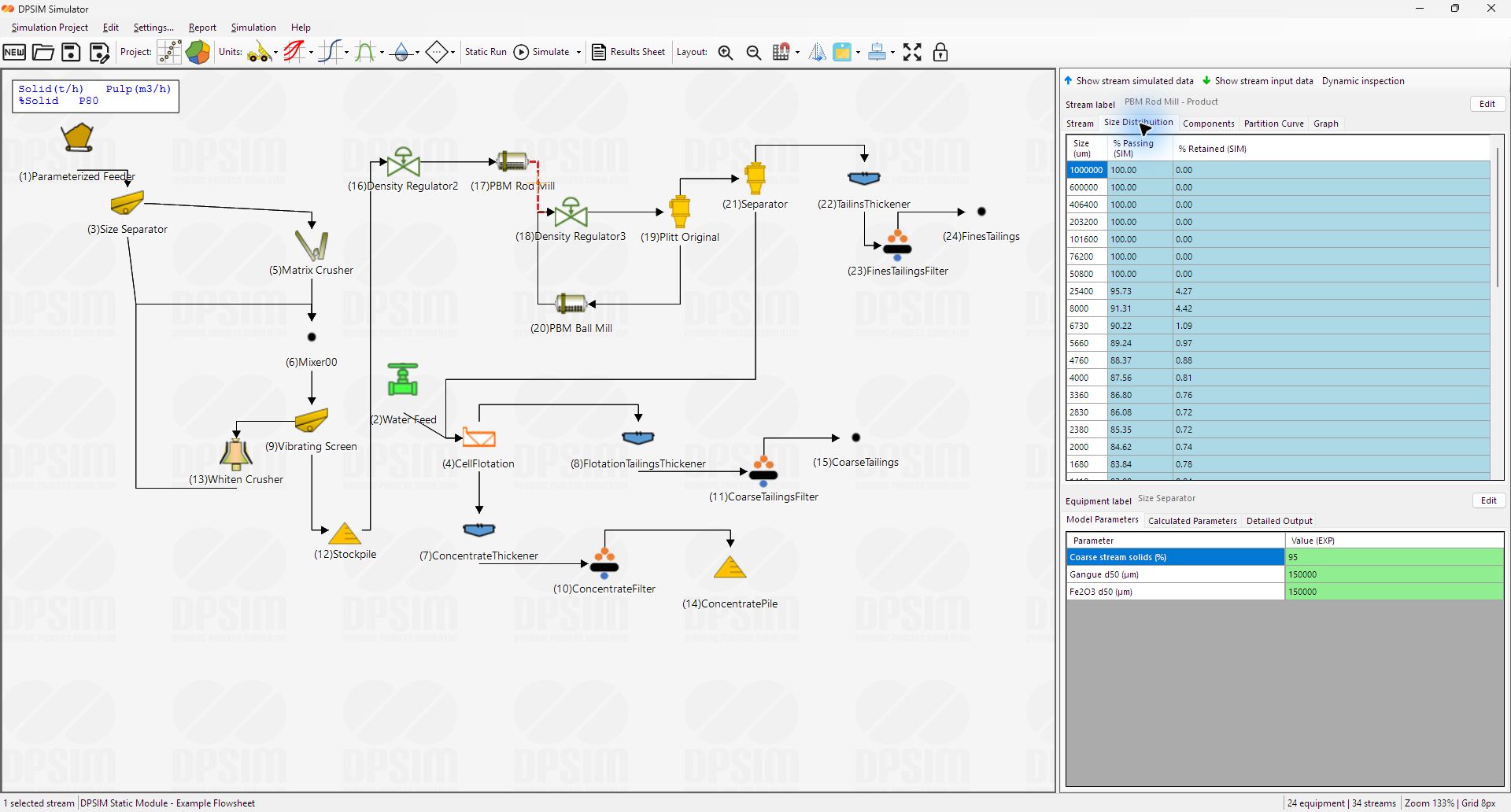Select the Whiten Crusher equipment icon
This screenshot has height=812, width=1511.
tap(236, 454)
